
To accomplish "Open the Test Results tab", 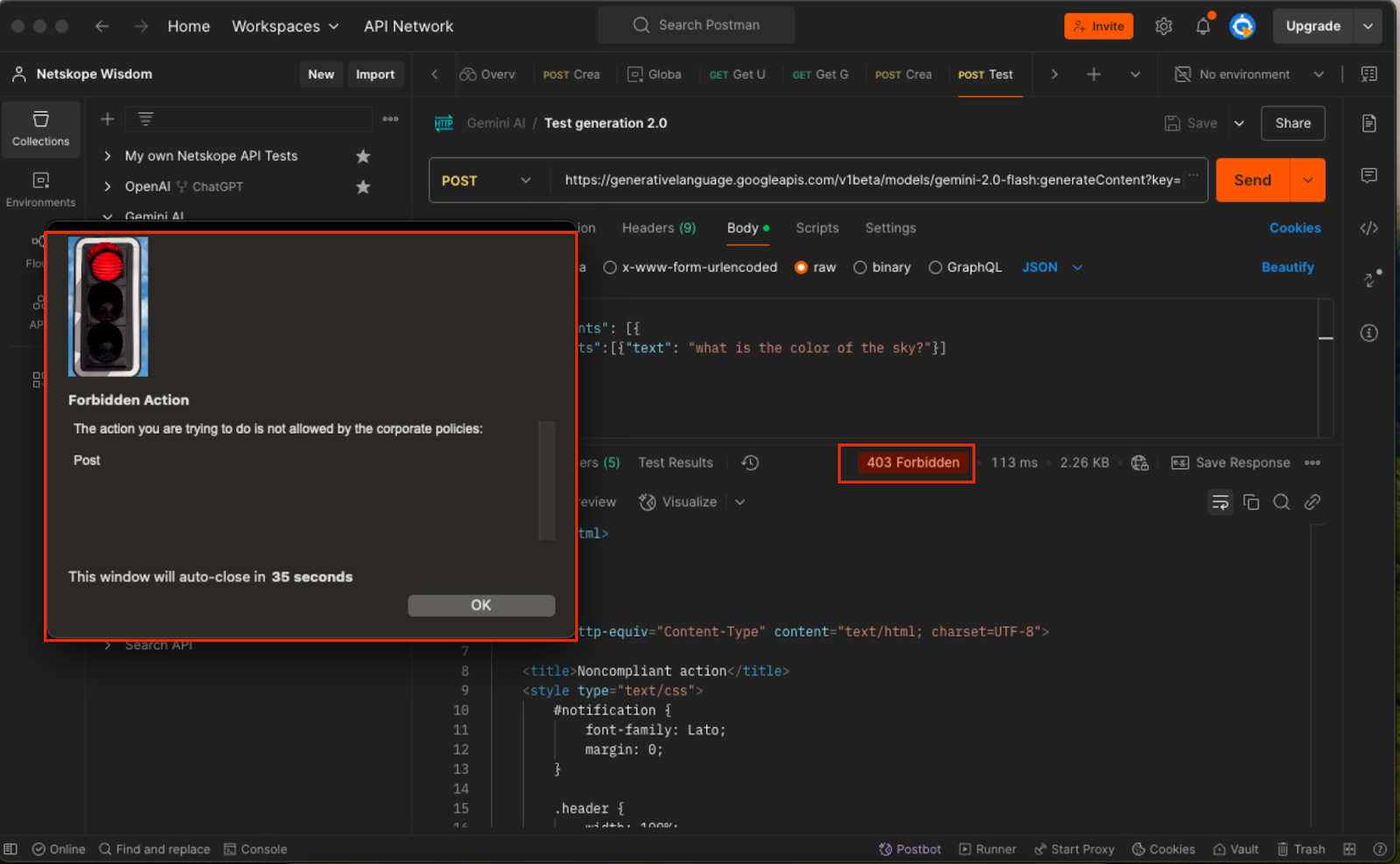I will [x=675, y=463].
